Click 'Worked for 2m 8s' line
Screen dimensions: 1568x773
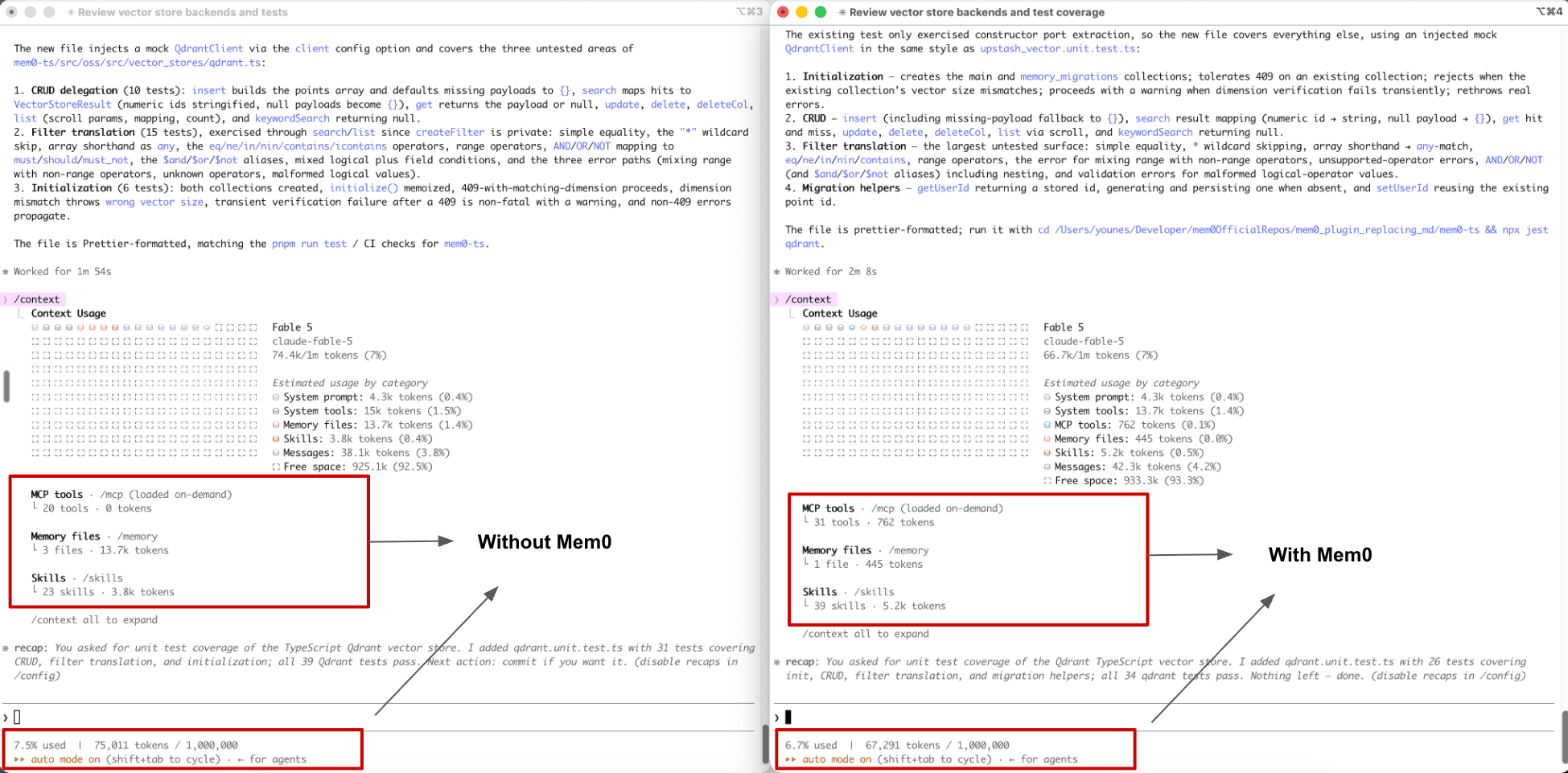tap(831, 272)
